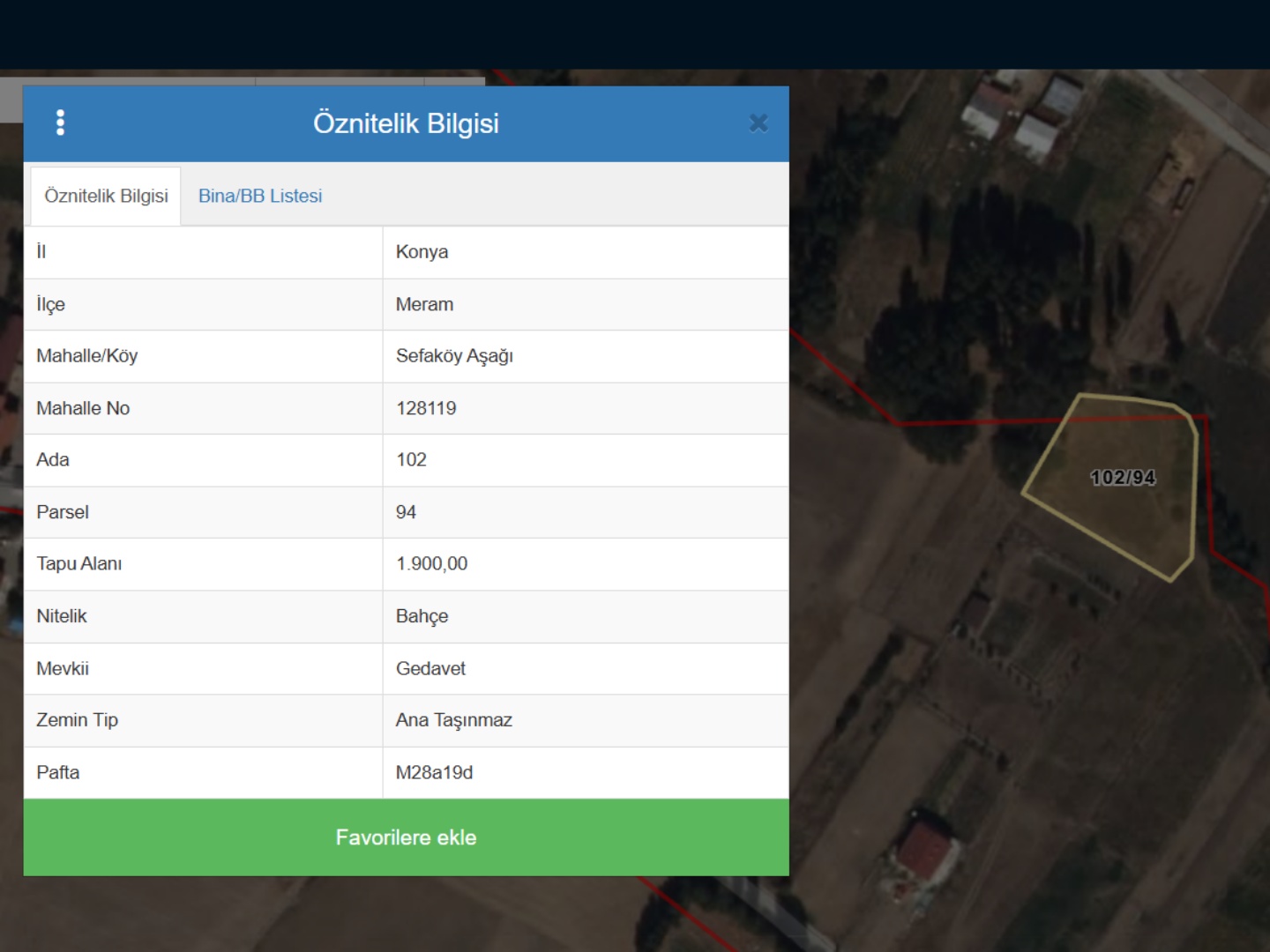
Task: Click the Favorilere ekle button
Action: pos(406,837)
